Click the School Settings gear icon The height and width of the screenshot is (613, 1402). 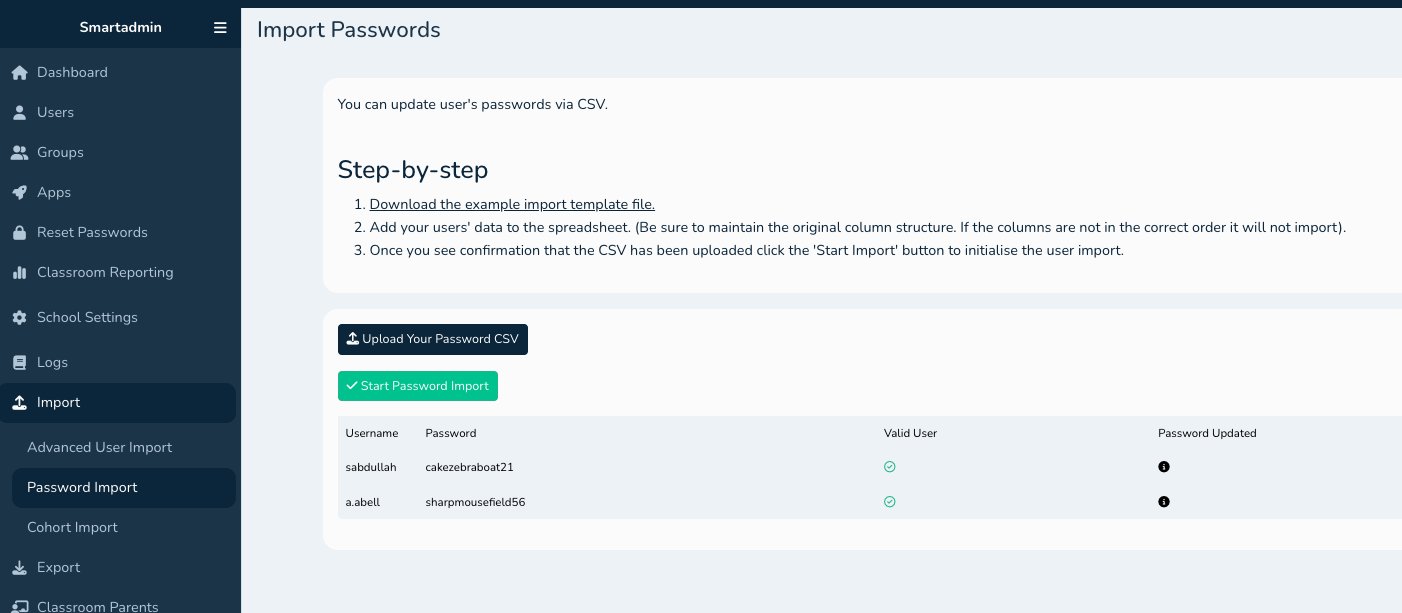click(19, 318)
